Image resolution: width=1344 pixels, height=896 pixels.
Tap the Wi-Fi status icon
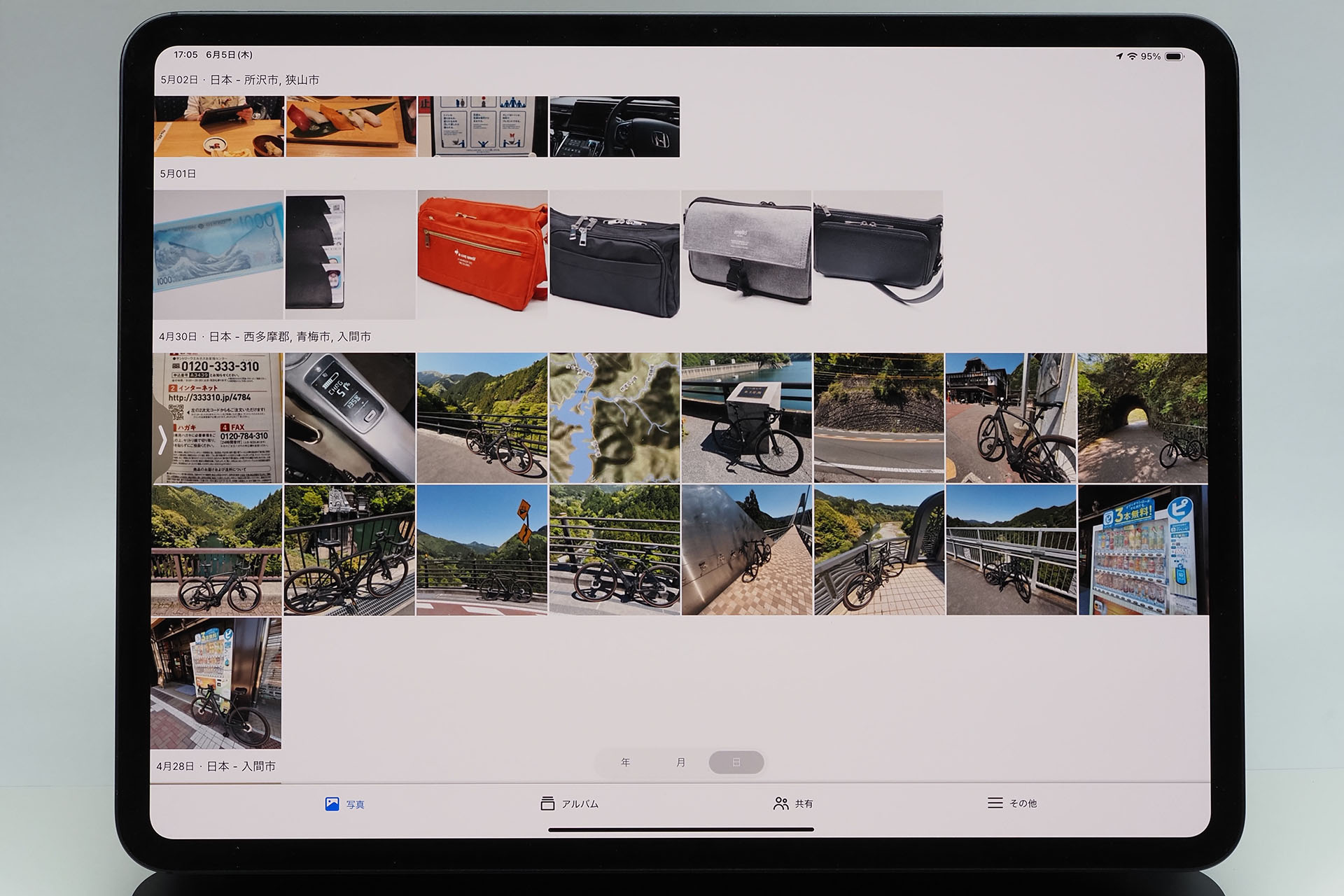click(x=1132, y=56)
